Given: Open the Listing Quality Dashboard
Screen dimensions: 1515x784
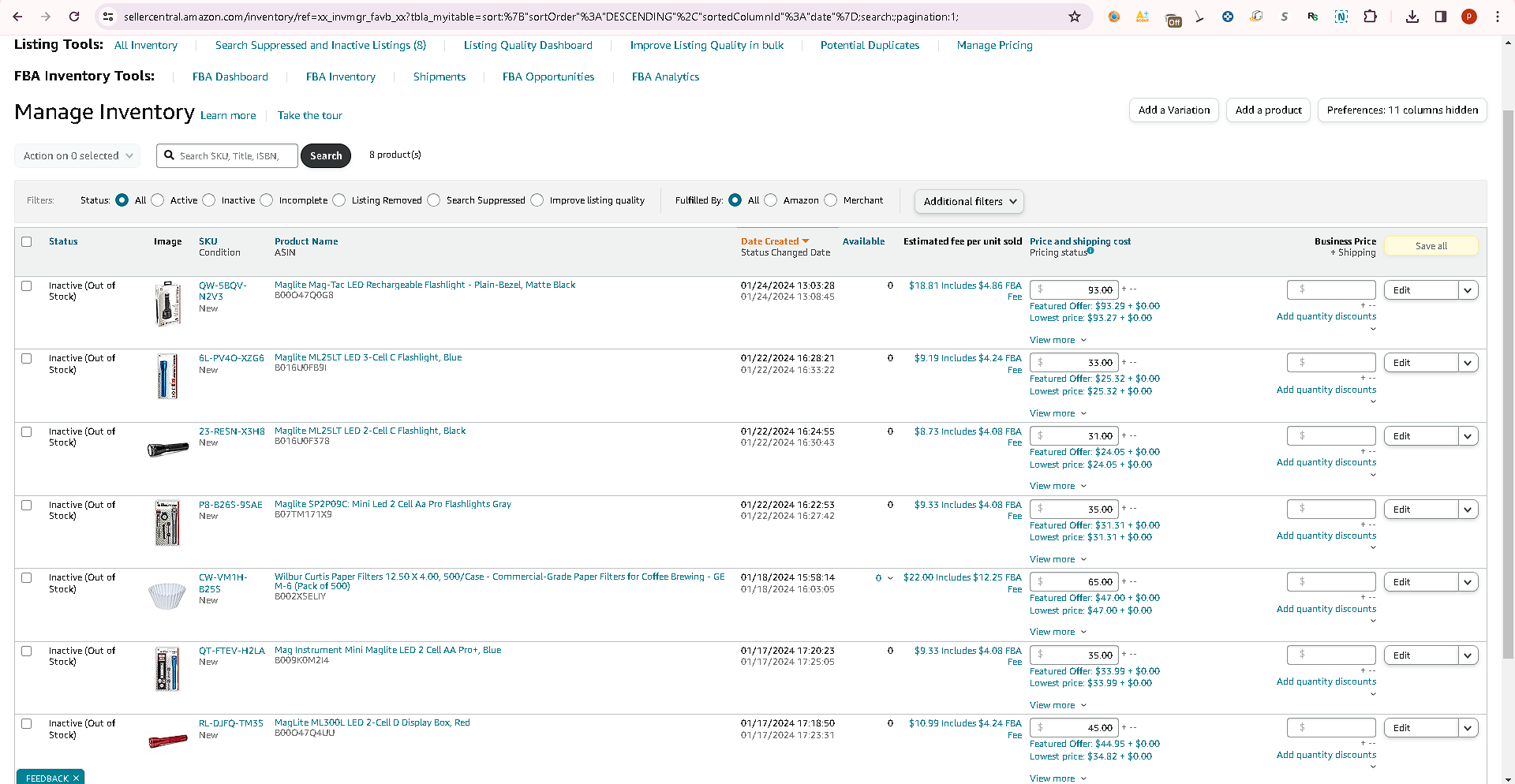Looking at the screenshot, I should tap(528, 46).
